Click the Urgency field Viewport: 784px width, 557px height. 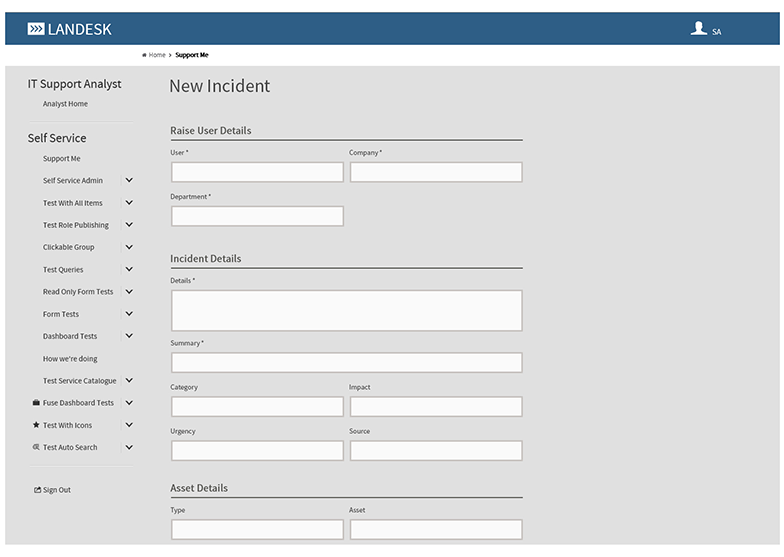tap(257, 451)
